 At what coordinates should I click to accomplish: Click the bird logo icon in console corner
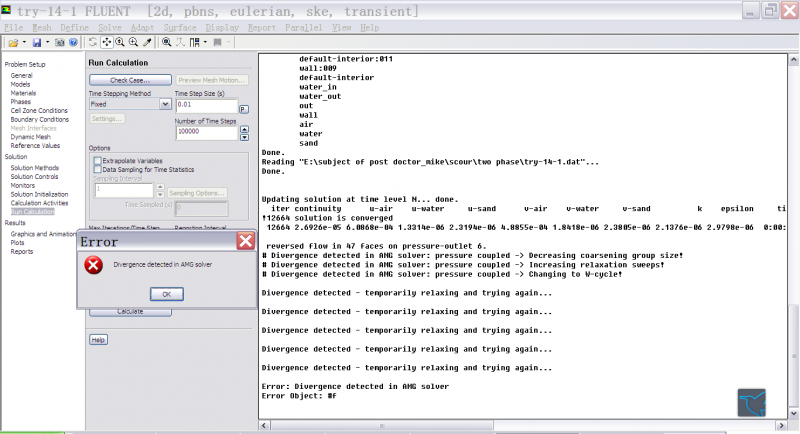pos(752,402)
